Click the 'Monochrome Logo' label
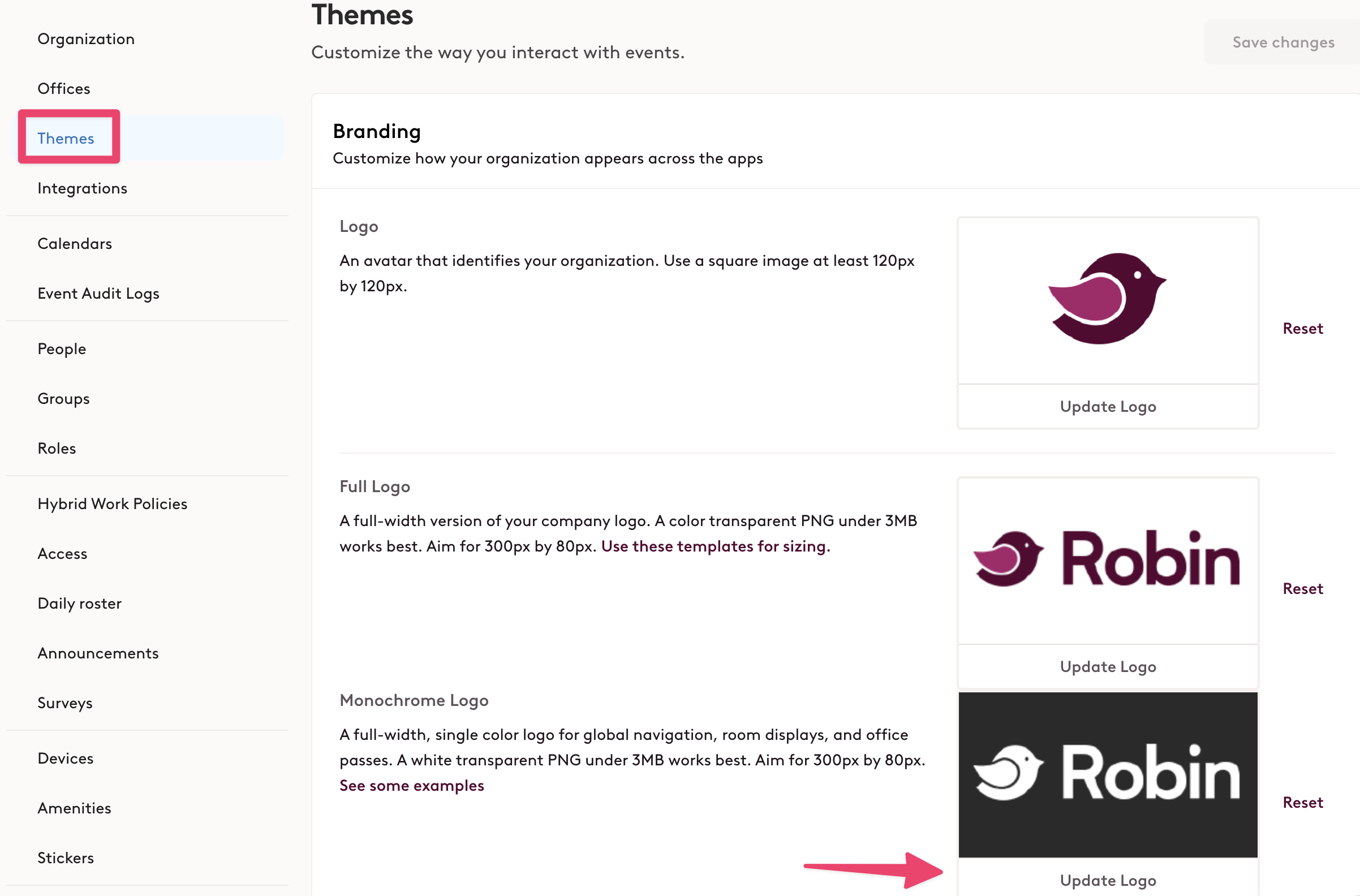Image resolution: width=1360 pixels, height=896 pixels. pos(414,700)
